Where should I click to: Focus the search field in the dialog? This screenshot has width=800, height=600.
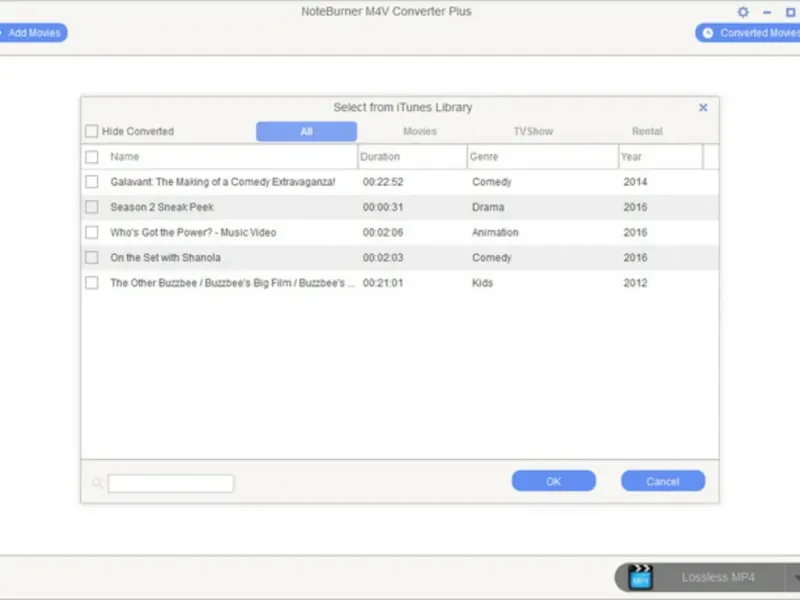171,483
